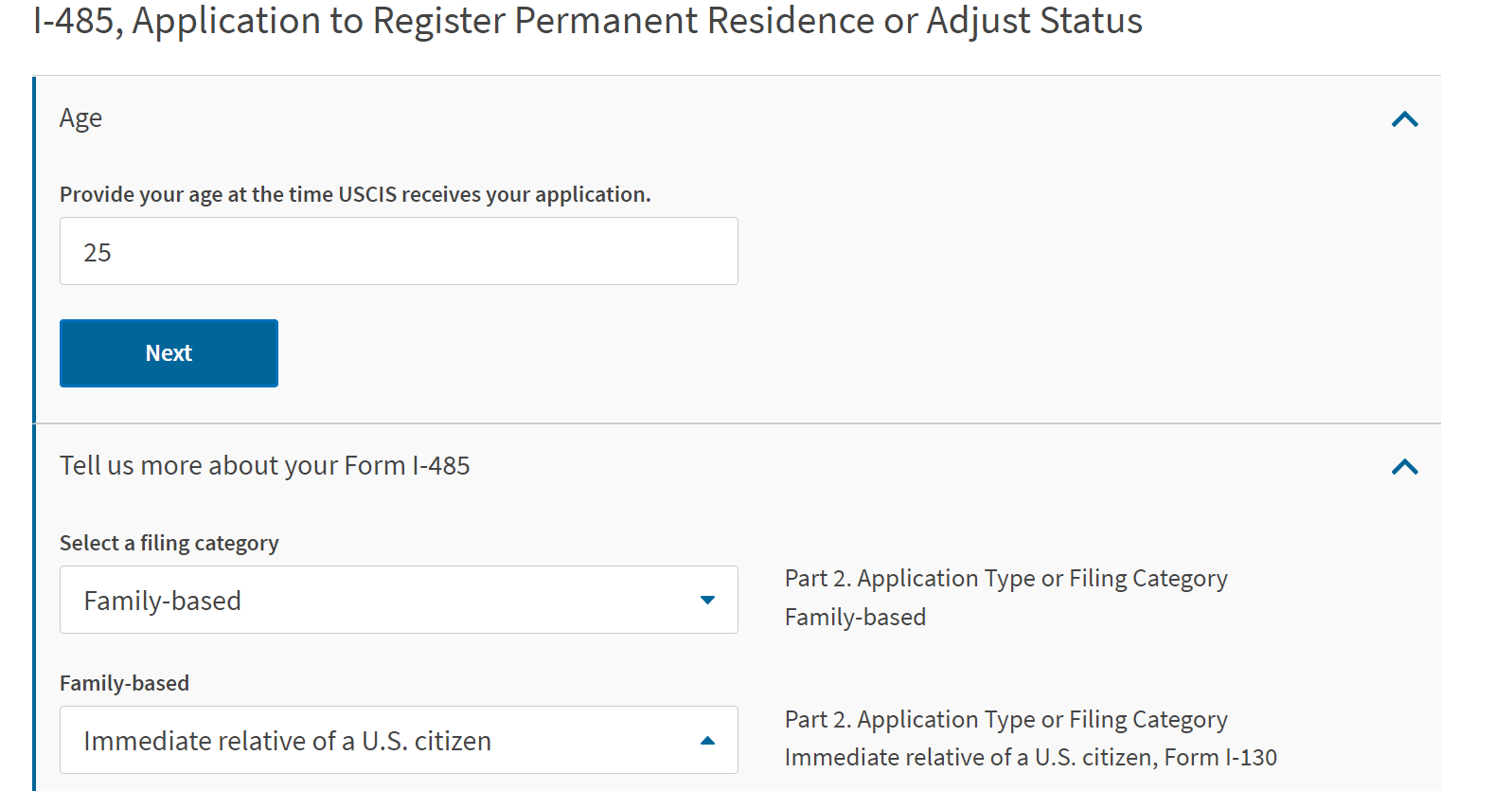This screenshot has width=1512, height=791.
Task: Click the Family-based label above second dropdown
Action: (x=124, y=683)
